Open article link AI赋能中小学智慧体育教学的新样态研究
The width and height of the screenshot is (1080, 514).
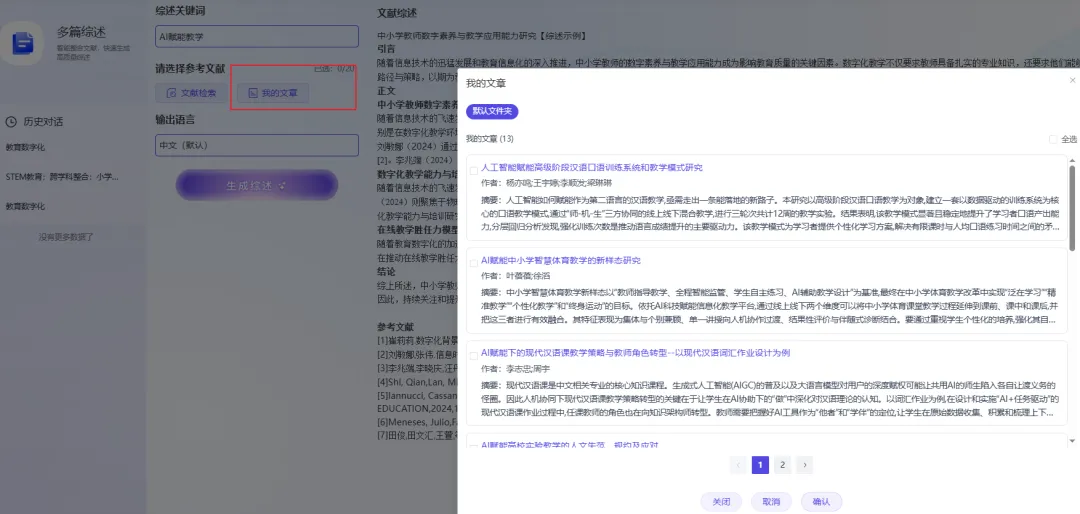pyautogui.click(x=561, y=260)
